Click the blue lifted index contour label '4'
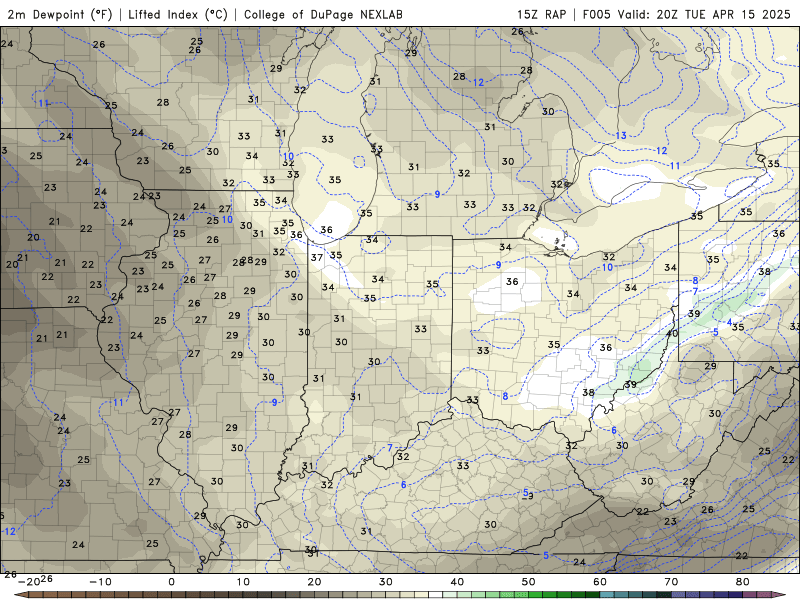800x600 pixels. tap(729, 322)
